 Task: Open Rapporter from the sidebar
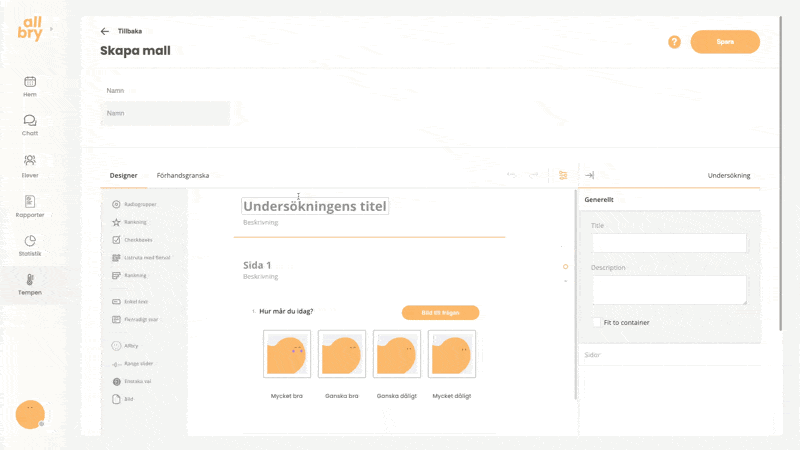click(30, 205)
